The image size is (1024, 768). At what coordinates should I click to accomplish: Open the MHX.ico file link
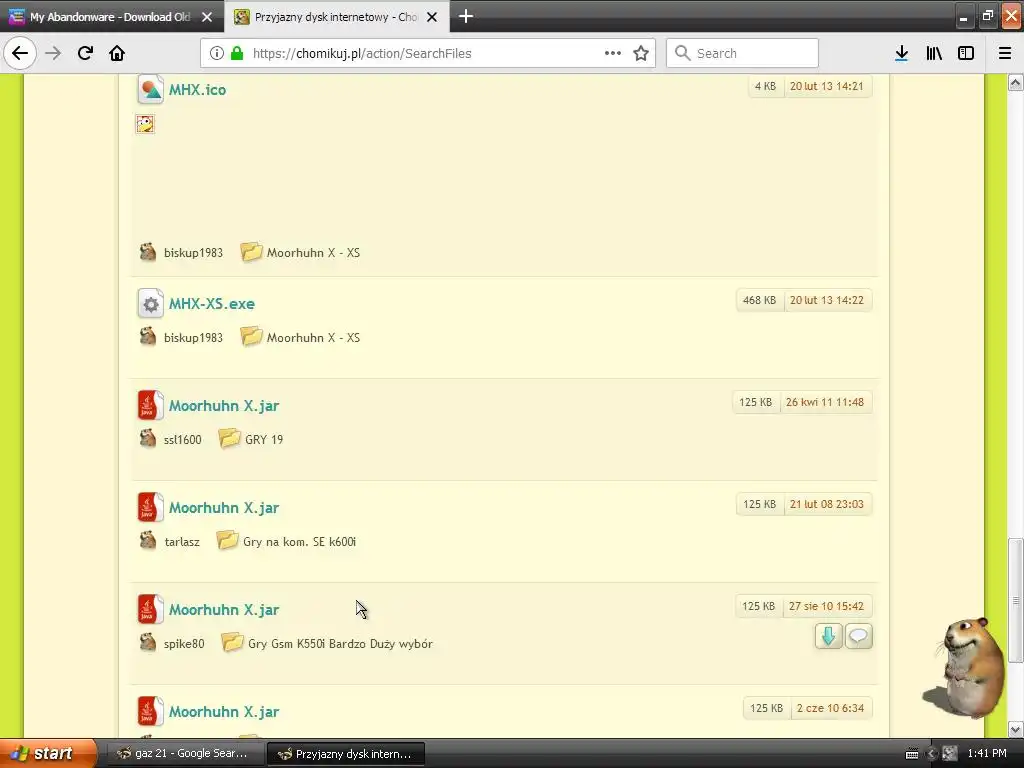[x=197, y=89]
